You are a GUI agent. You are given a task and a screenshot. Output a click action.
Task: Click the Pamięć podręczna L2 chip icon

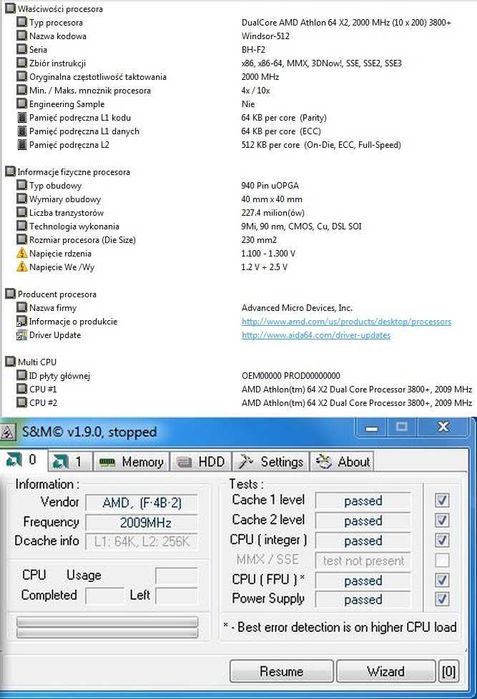(x=21, y=144)
